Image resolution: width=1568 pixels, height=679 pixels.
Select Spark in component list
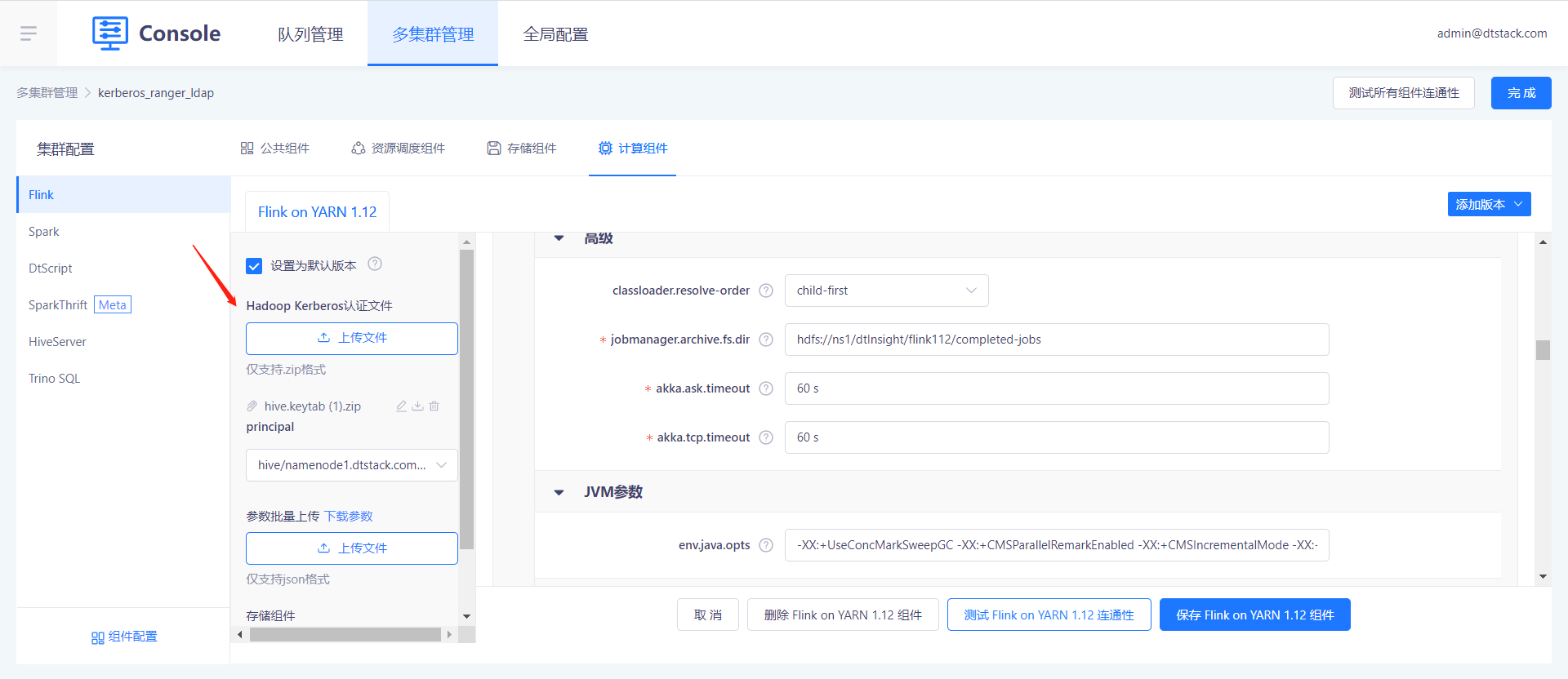[123, 232]
